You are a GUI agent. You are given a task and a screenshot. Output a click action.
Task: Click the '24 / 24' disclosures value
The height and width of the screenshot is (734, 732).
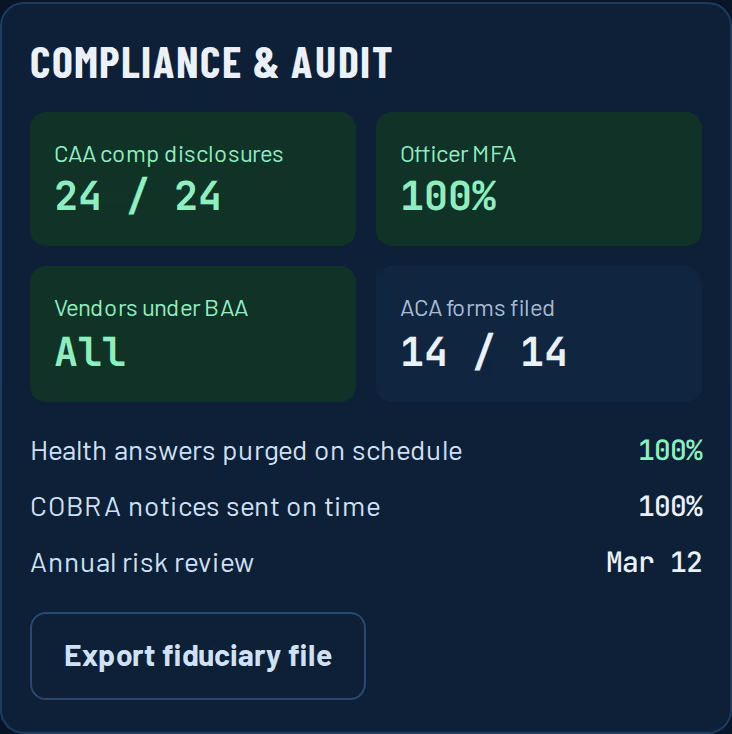pos(138,196)
